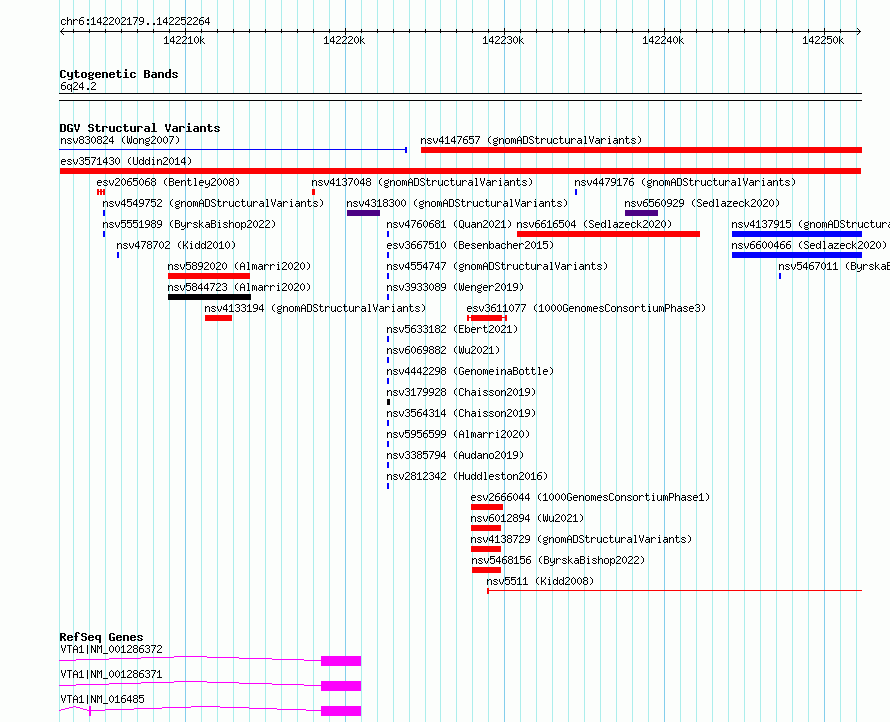This screenshot has height=722, width=890.
Task: Click nsv4554747 gnomAD label
Action: coord(497,266)
